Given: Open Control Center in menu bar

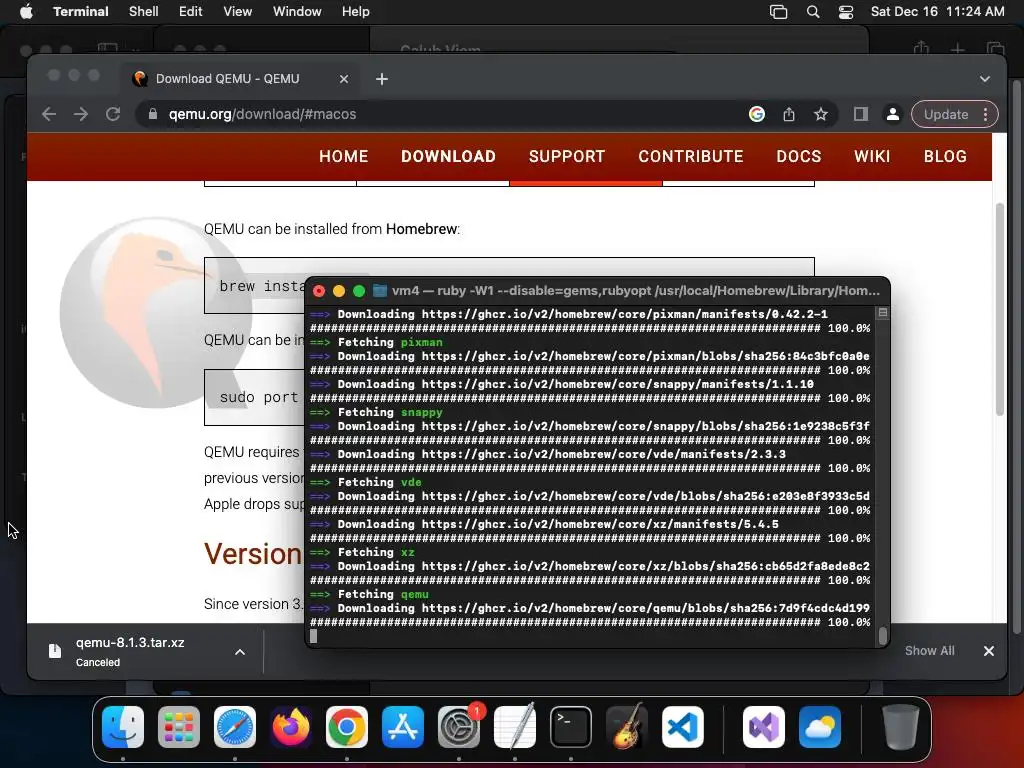Looking at the screenshot, I should tap(846, 12).
